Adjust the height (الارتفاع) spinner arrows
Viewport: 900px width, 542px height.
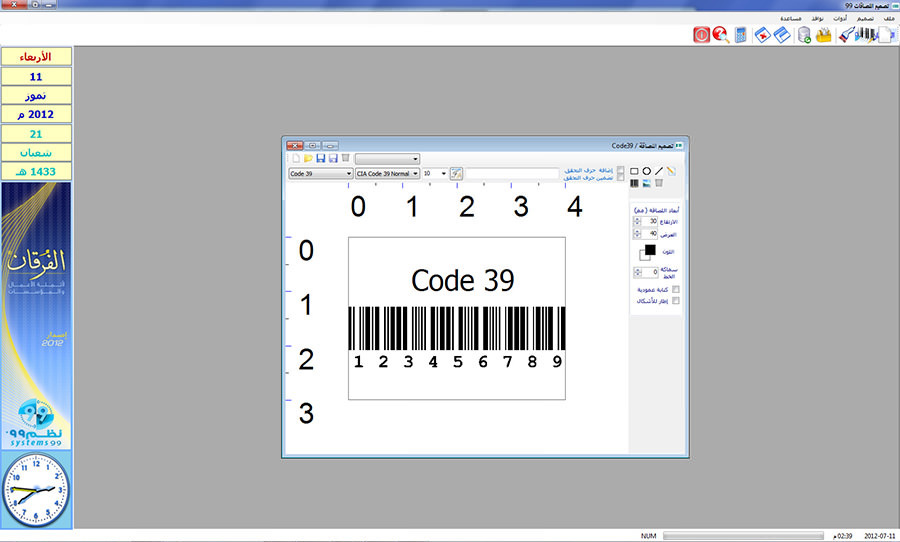637,222
